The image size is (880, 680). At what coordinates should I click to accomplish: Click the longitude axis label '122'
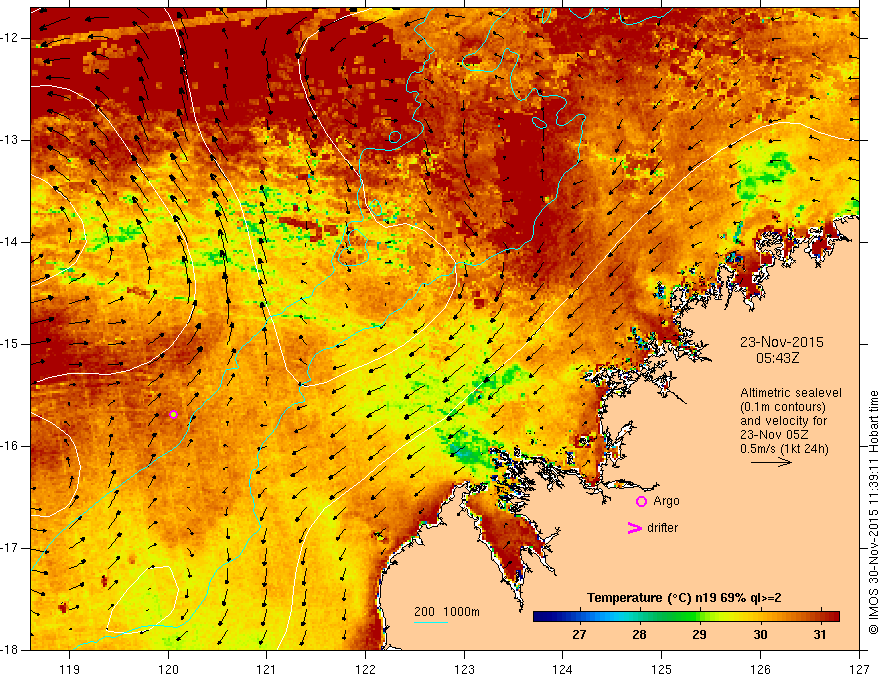365,669
